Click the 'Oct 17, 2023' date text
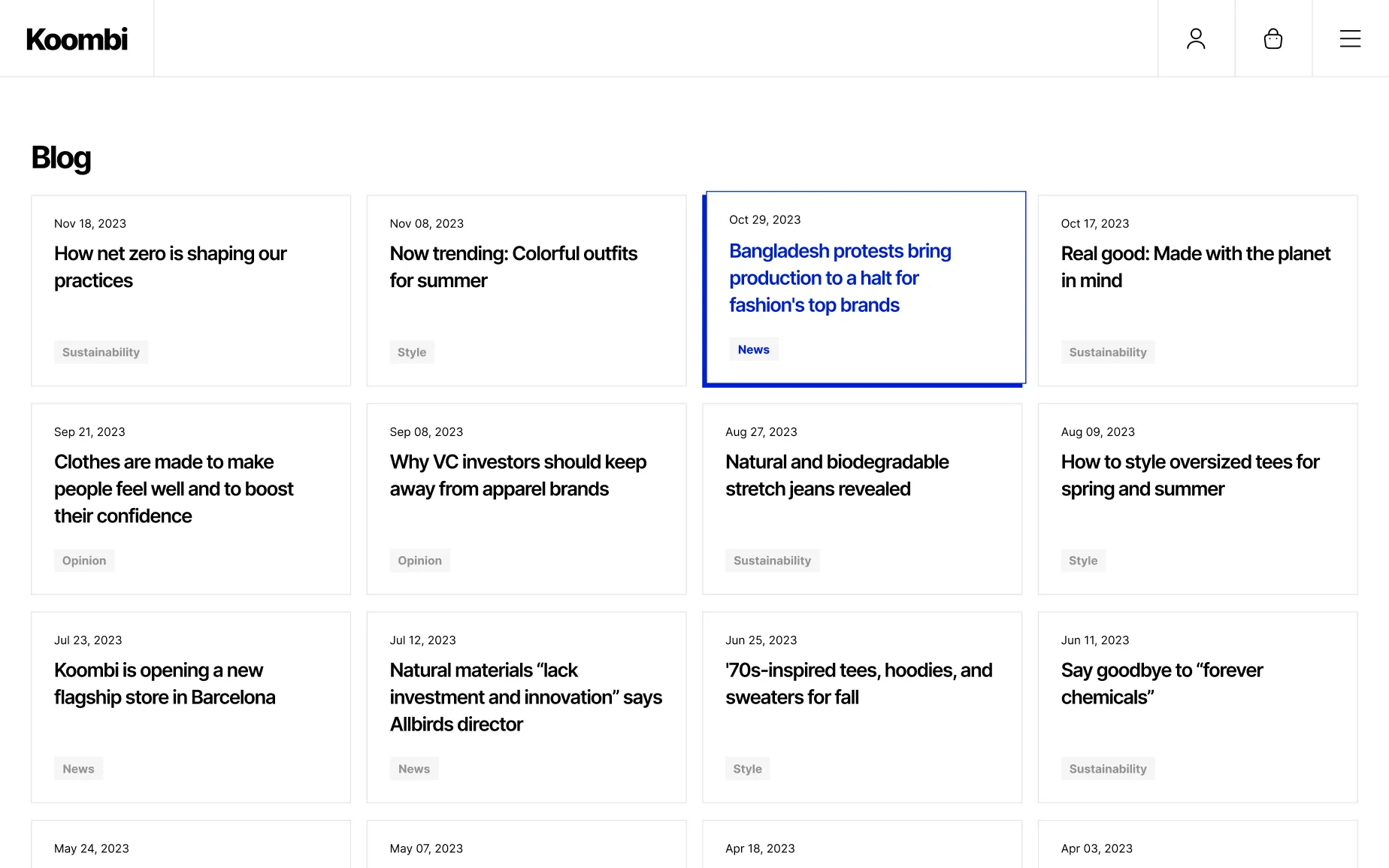 [1094, 224]
